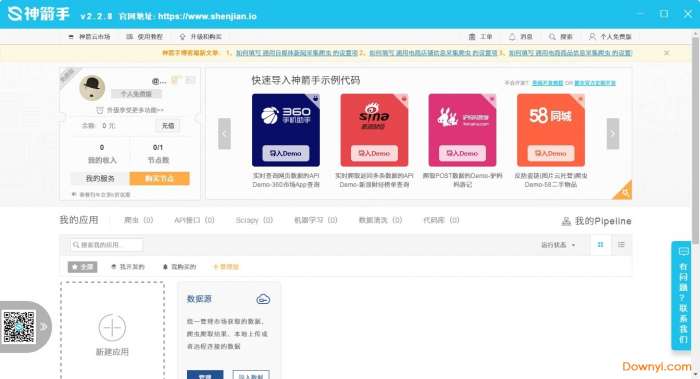Click the orange corner icon of demo panel
Viewport: 700px width, 379px height.
624,192
